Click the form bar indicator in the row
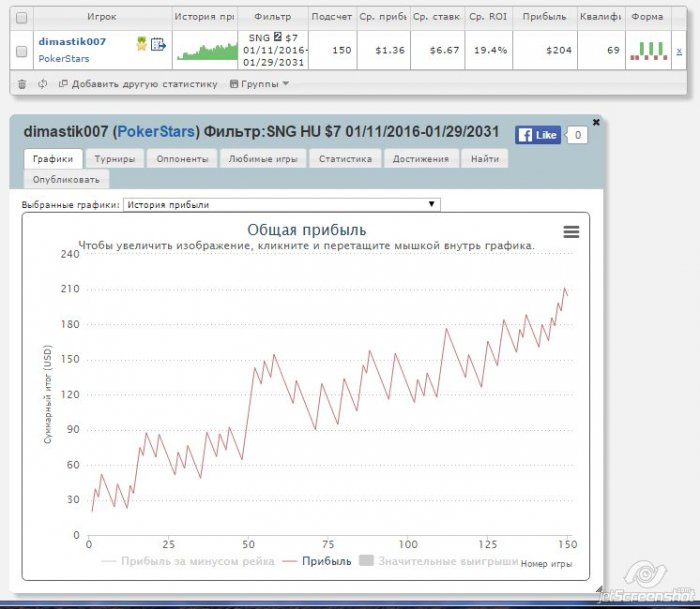This screenshot has width=700, height=609. click(x=649, y=51)
